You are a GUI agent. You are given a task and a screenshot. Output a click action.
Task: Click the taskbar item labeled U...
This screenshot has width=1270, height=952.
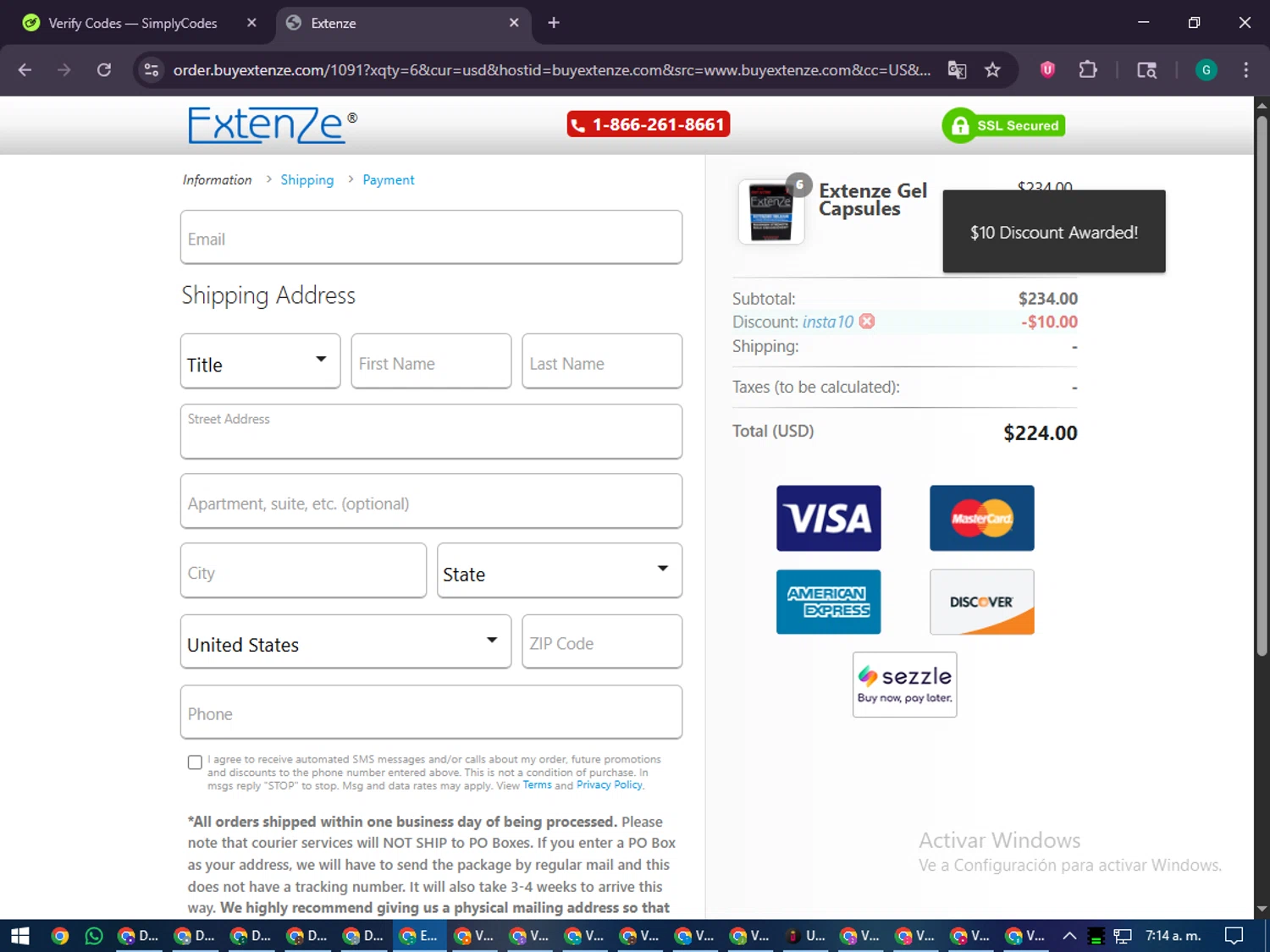click(x=806, y=935)
